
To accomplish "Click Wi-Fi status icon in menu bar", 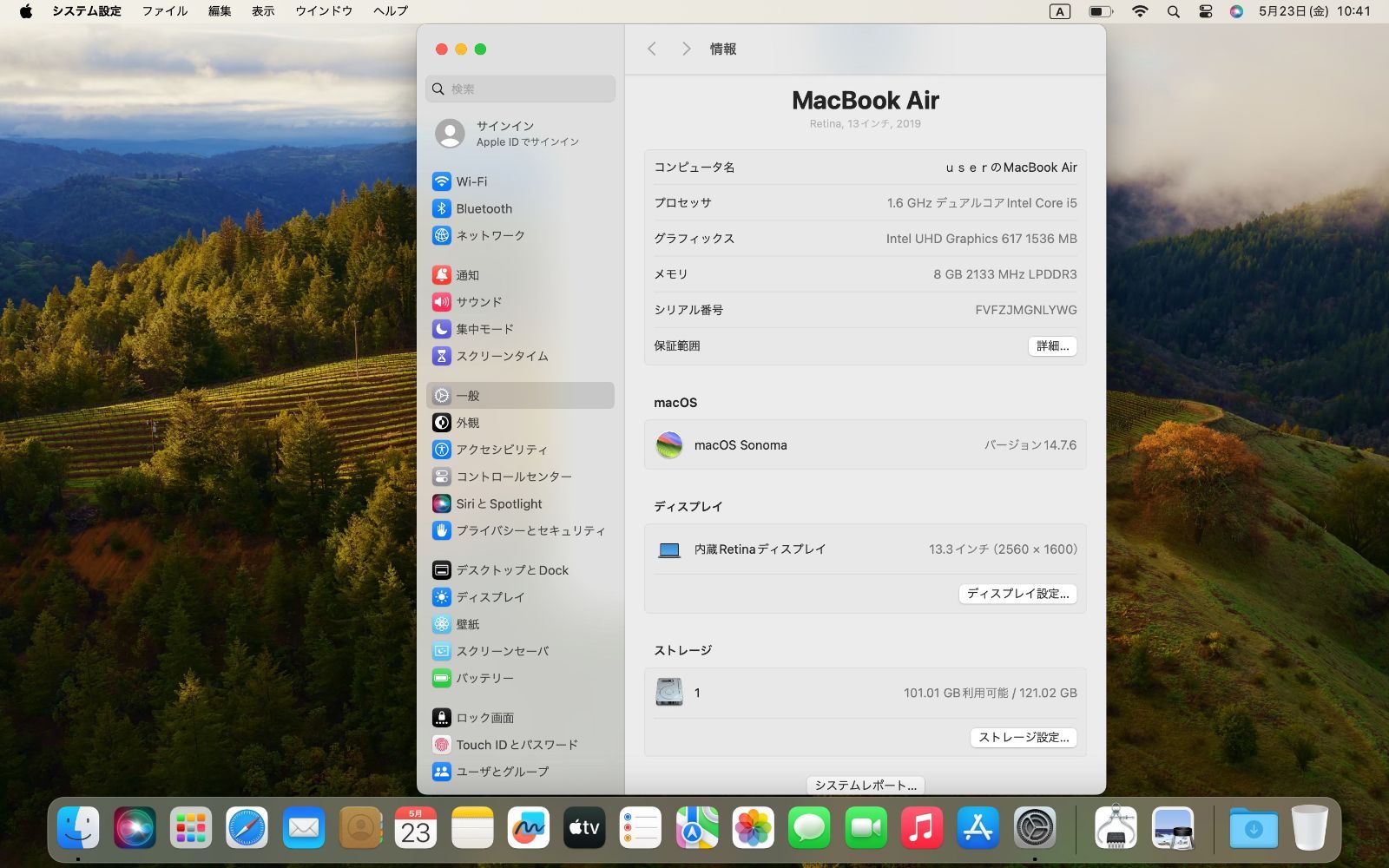I will click(x=1140, y=11).
